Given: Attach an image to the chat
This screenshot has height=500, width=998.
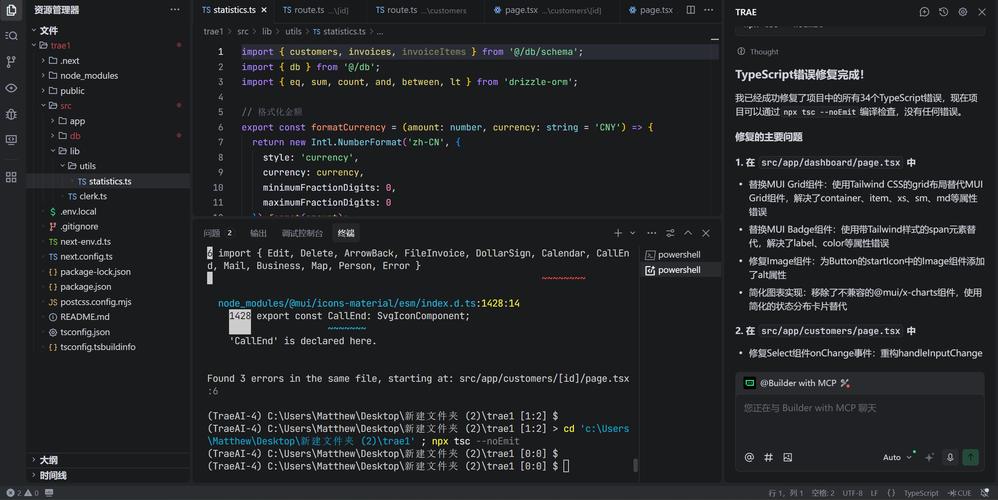Looking at the screenshot, I should pos(787,457).
